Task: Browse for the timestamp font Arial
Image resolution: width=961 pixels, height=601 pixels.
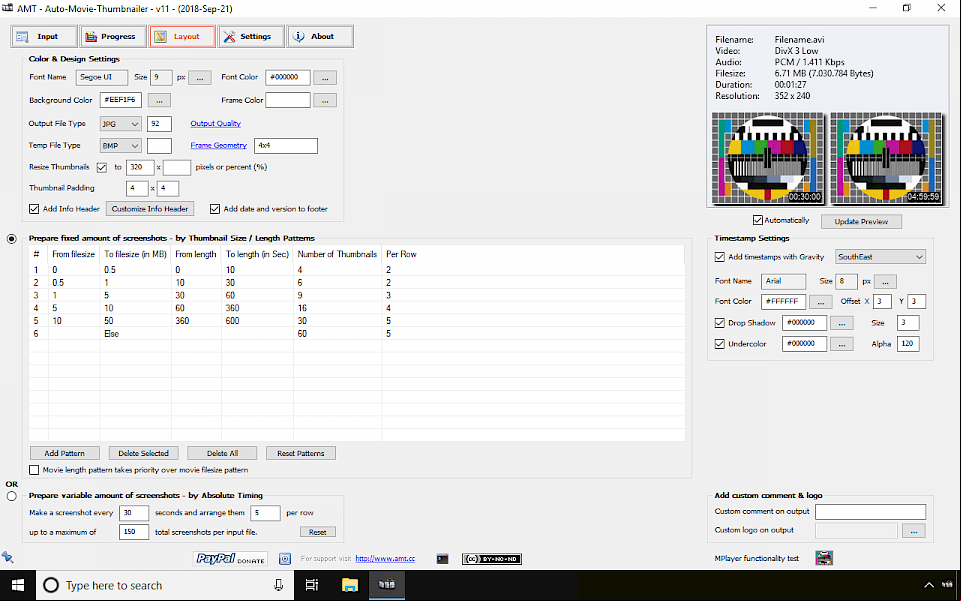Action: 885,282
